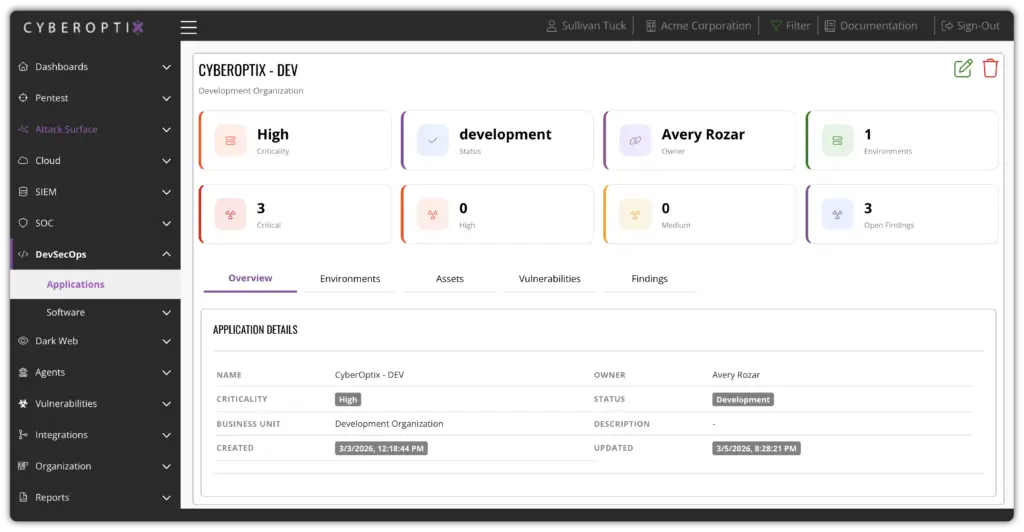Click the Owner card link icon
Screen dimensions: 1024x532
click(635, 141)
